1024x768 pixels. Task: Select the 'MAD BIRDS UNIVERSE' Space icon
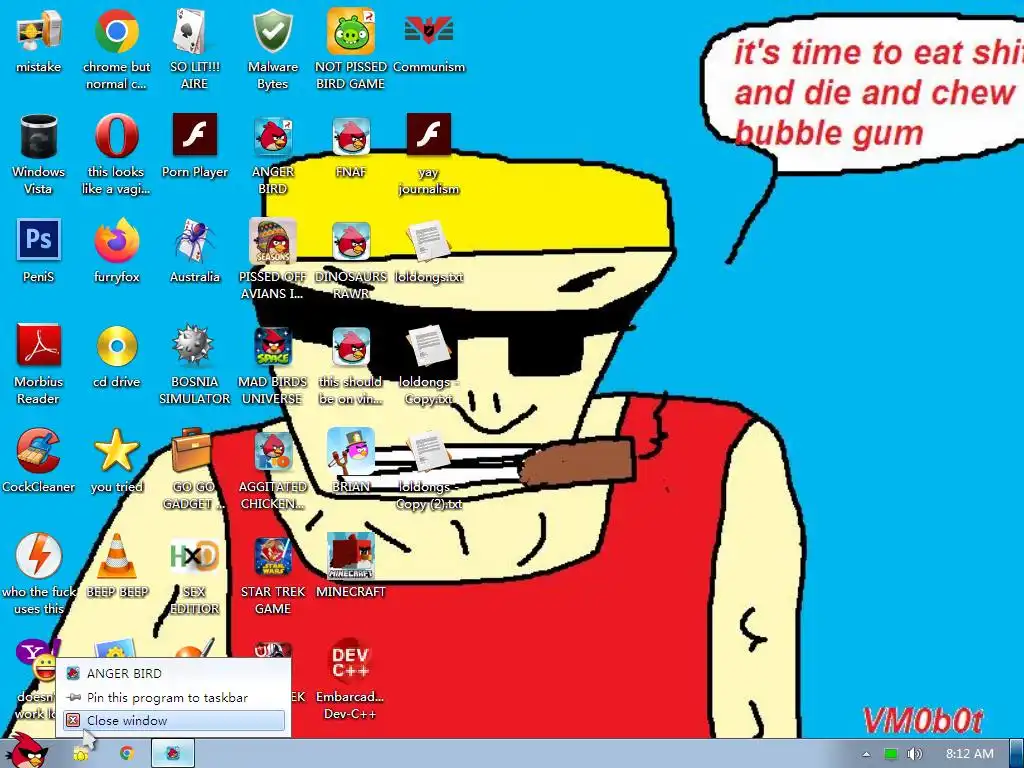coord(272,364)
